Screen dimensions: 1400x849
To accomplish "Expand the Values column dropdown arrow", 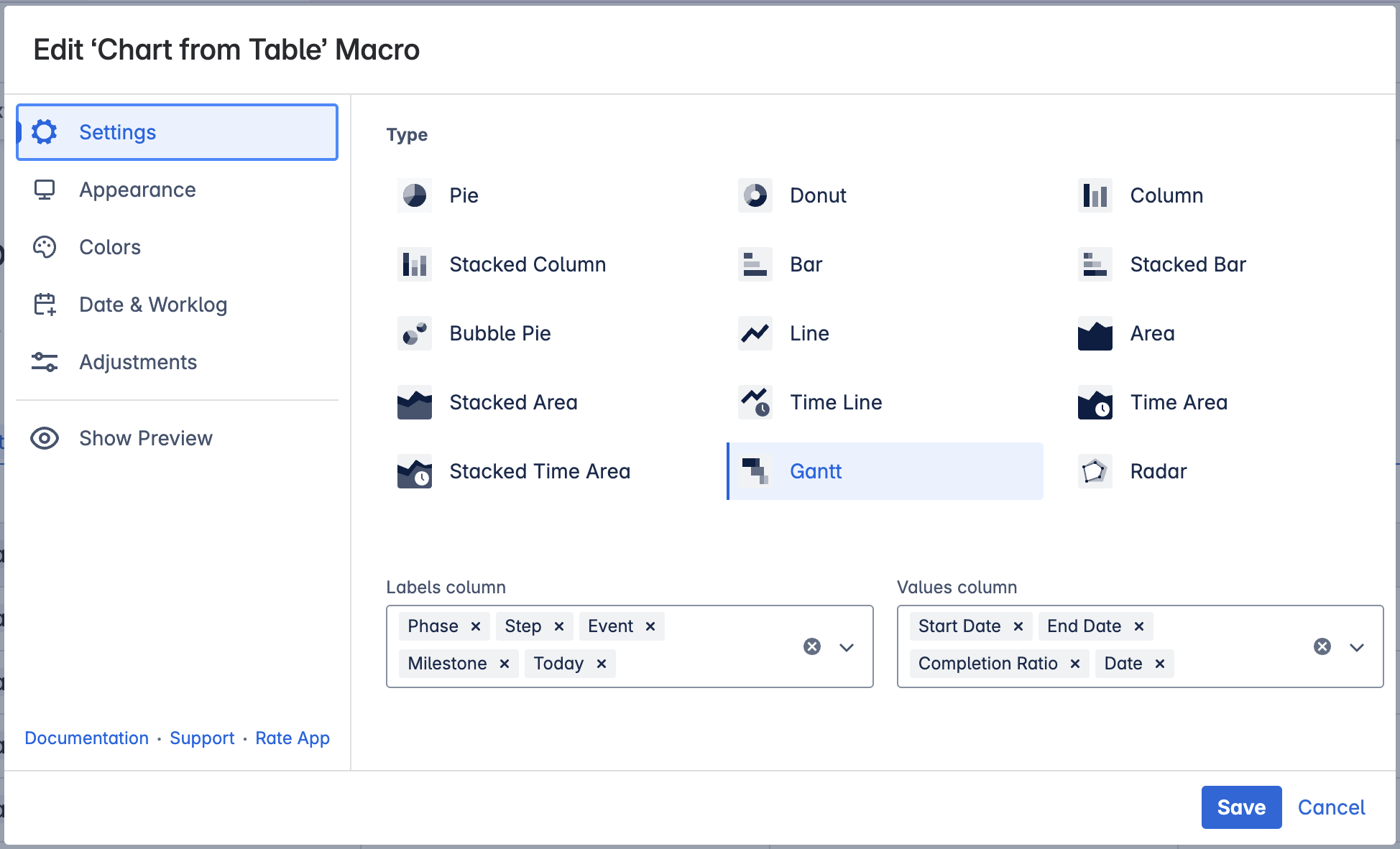I will pos(1357,647).
